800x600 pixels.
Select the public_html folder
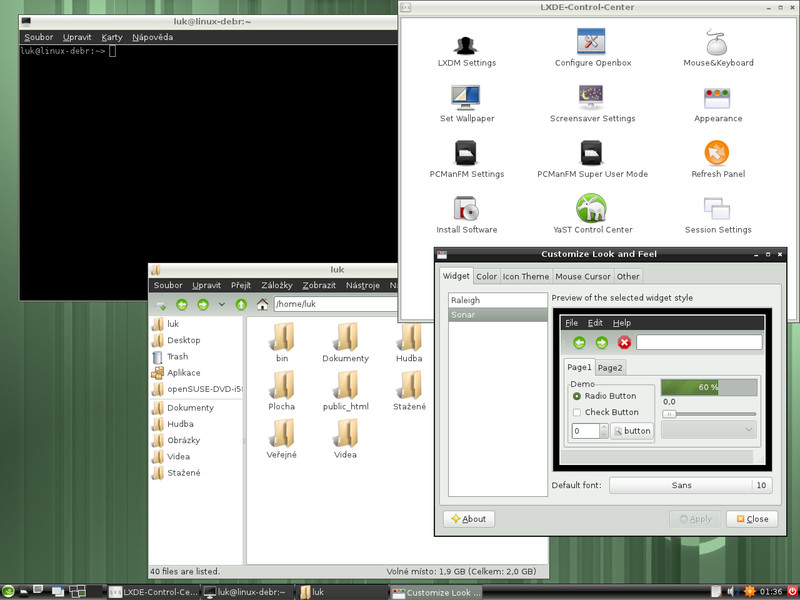point(345,391)
